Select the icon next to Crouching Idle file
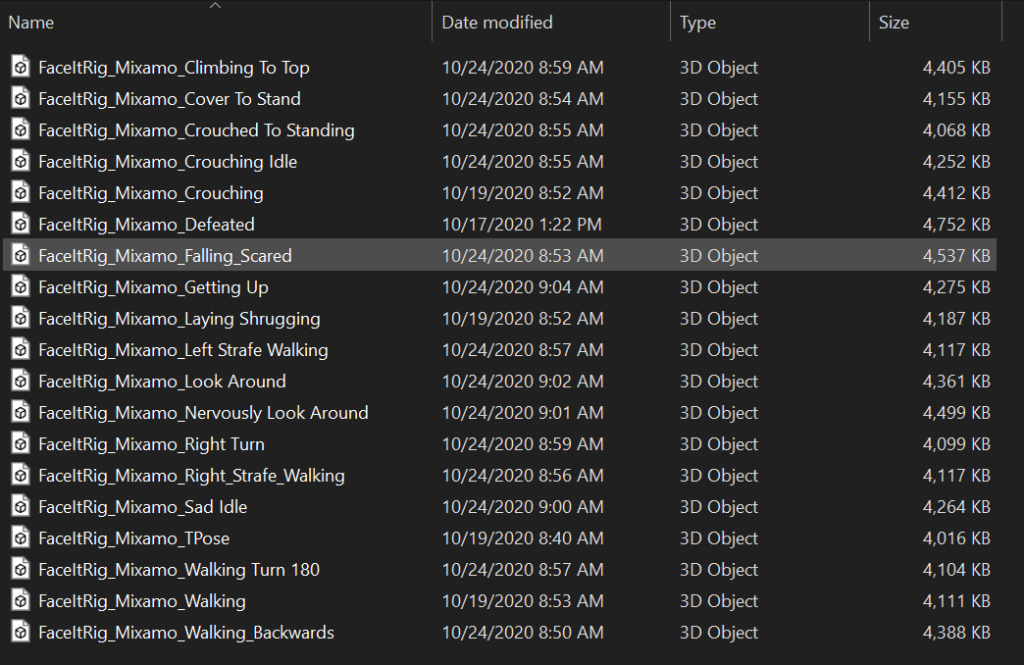The image size is (1024, 665). tap(20, 161)
